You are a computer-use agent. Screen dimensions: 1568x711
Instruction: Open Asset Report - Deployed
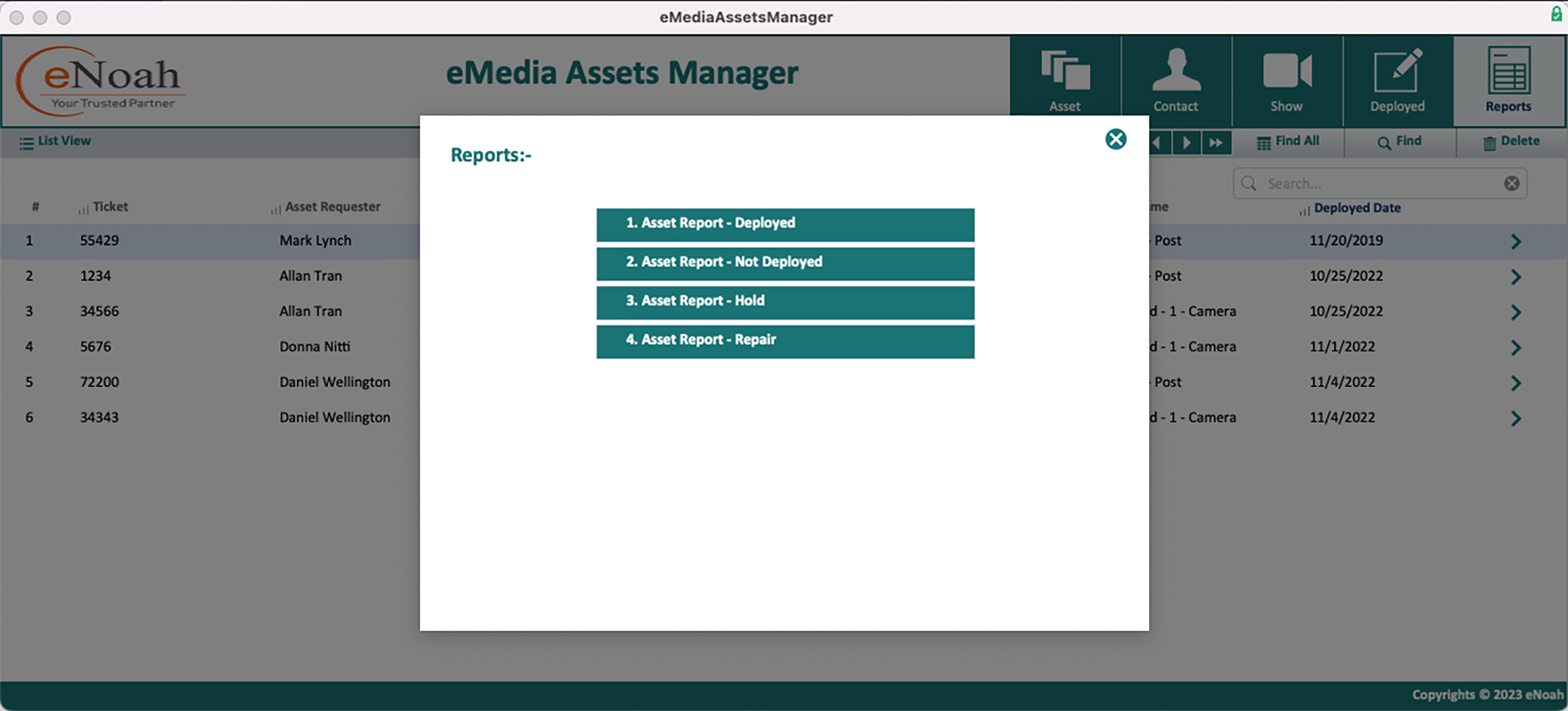785,225
